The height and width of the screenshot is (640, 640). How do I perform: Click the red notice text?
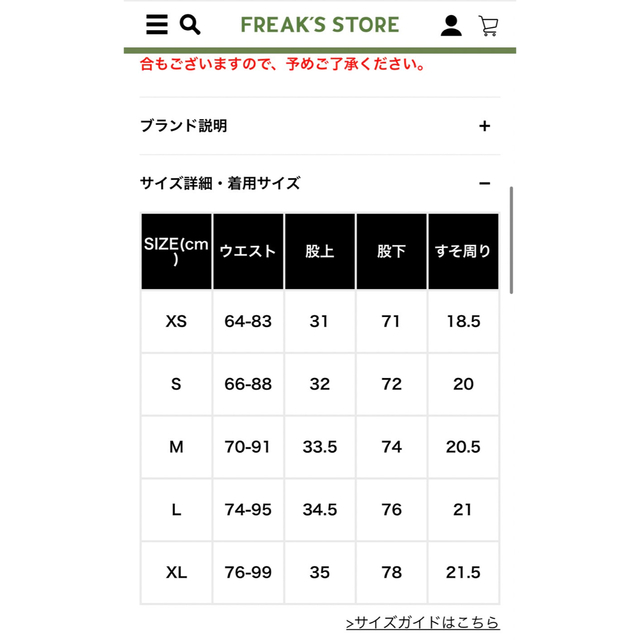coord(283,64)
